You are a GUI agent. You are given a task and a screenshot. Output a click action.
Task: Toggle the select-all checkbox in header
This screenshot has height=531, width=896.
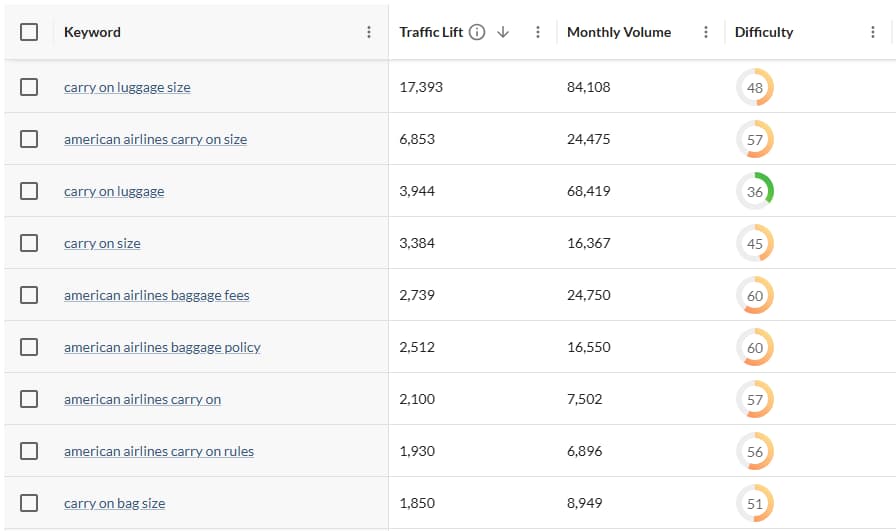29,32
